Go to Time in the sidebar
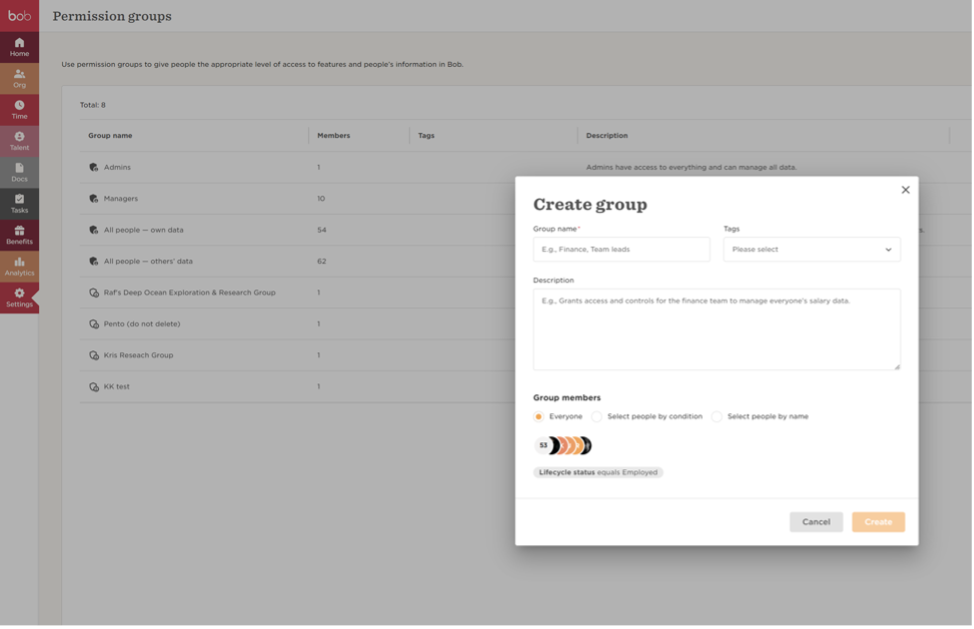Image resolution: width=974 pixels, height=629 pixels. (19, 105)
